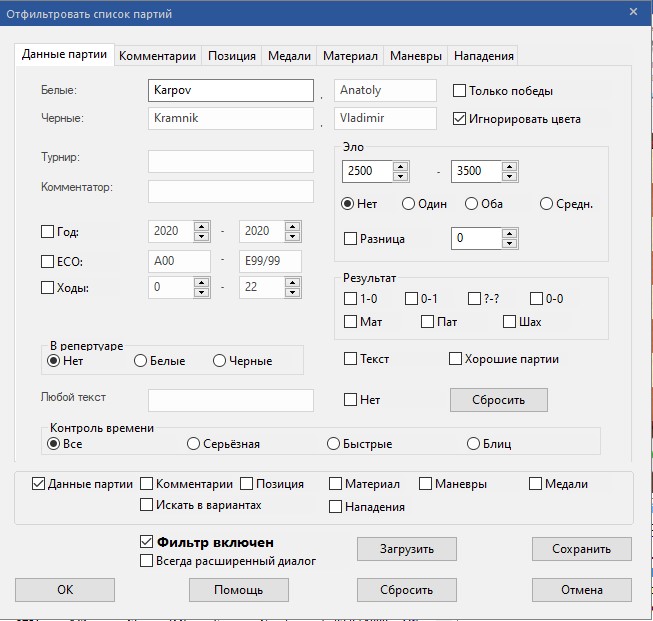The height and width of the screenshot is (621, 653).
Task: Check the Шах result box
Action: point(509,322)
